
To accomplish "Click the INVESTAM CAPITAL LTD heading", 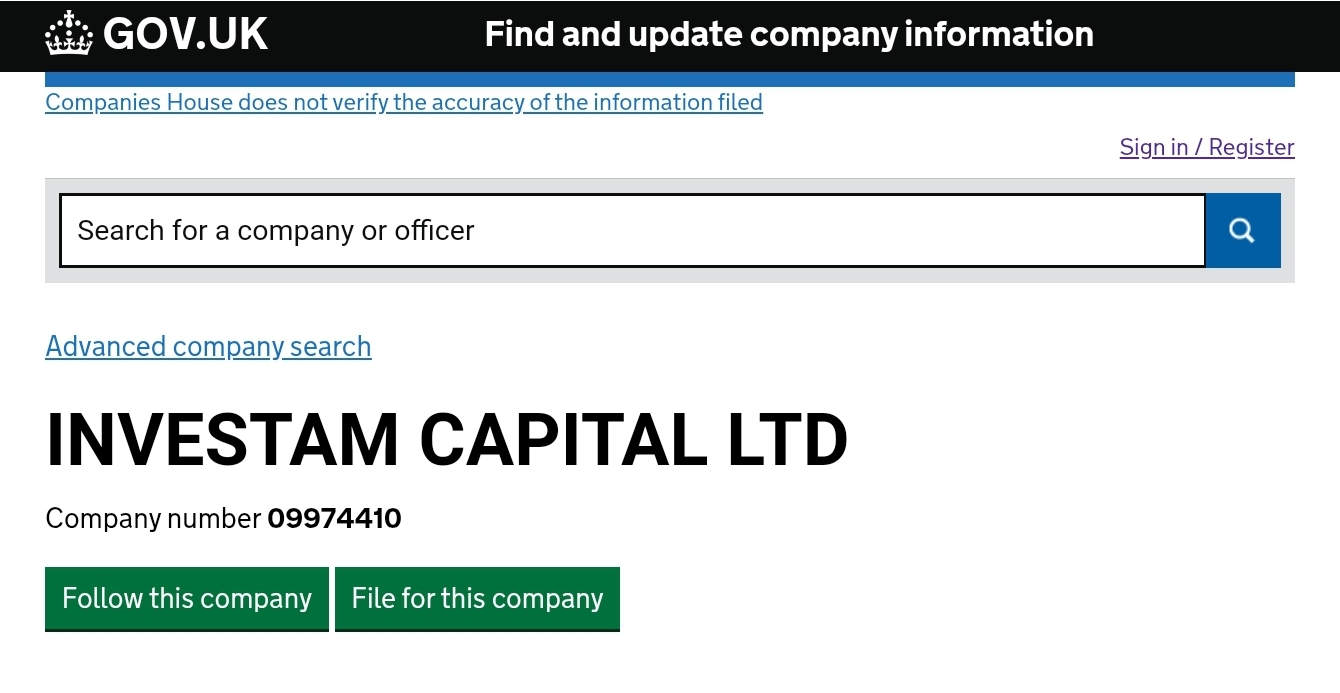I will (447, 440).
